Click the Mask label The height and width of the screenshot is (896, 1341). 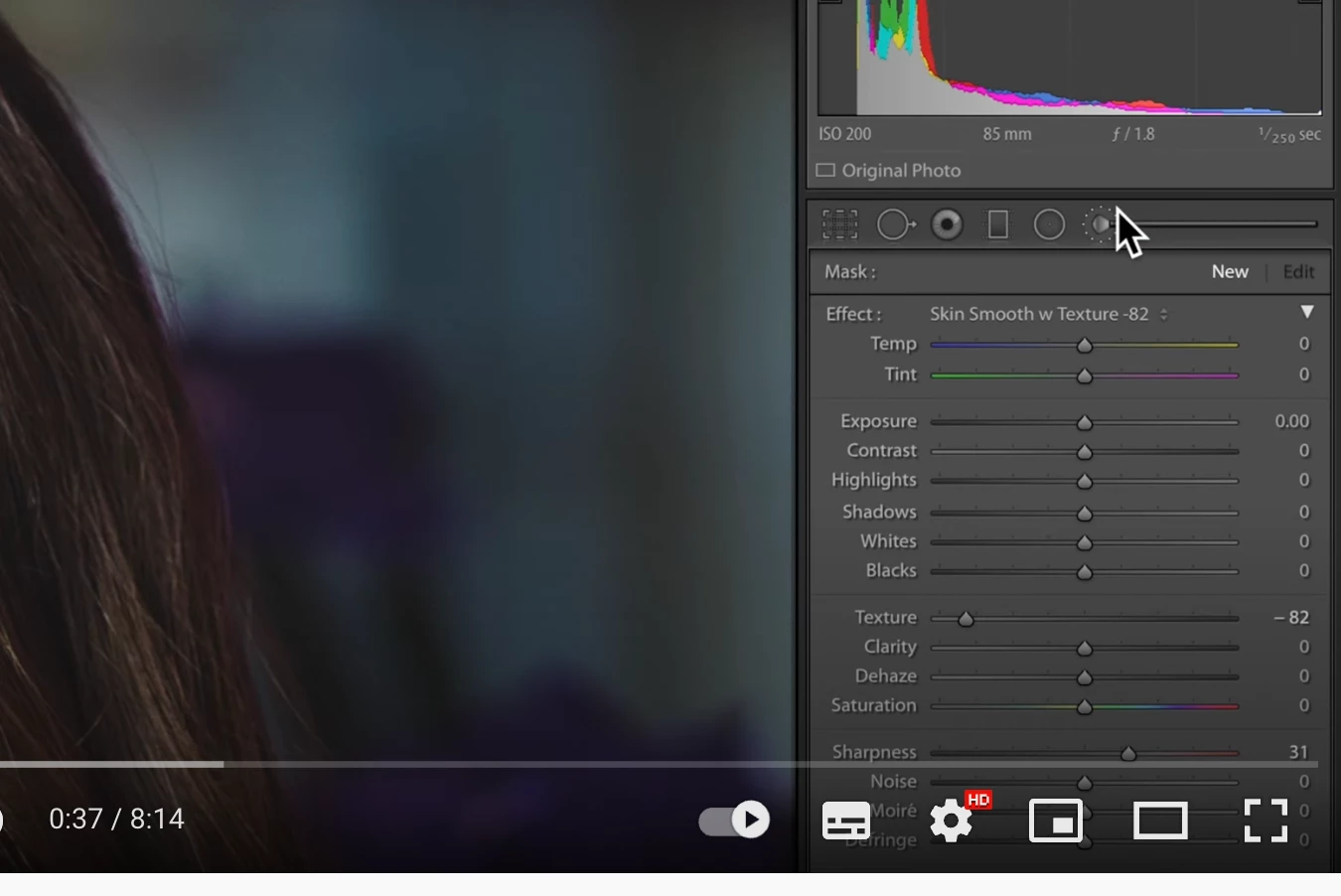[x=849, y=272]
